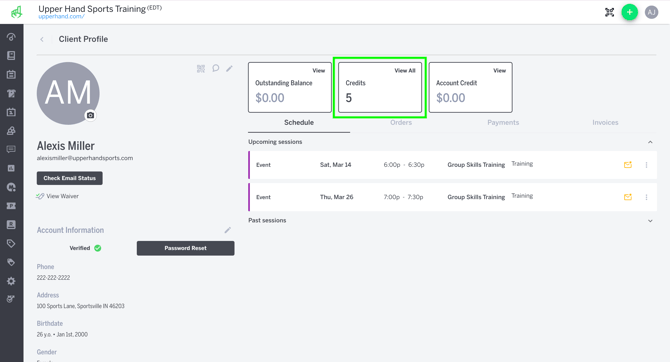Click the Credits value 5
670x362 pixels.
pyautogui.click(x=349, y=98)
